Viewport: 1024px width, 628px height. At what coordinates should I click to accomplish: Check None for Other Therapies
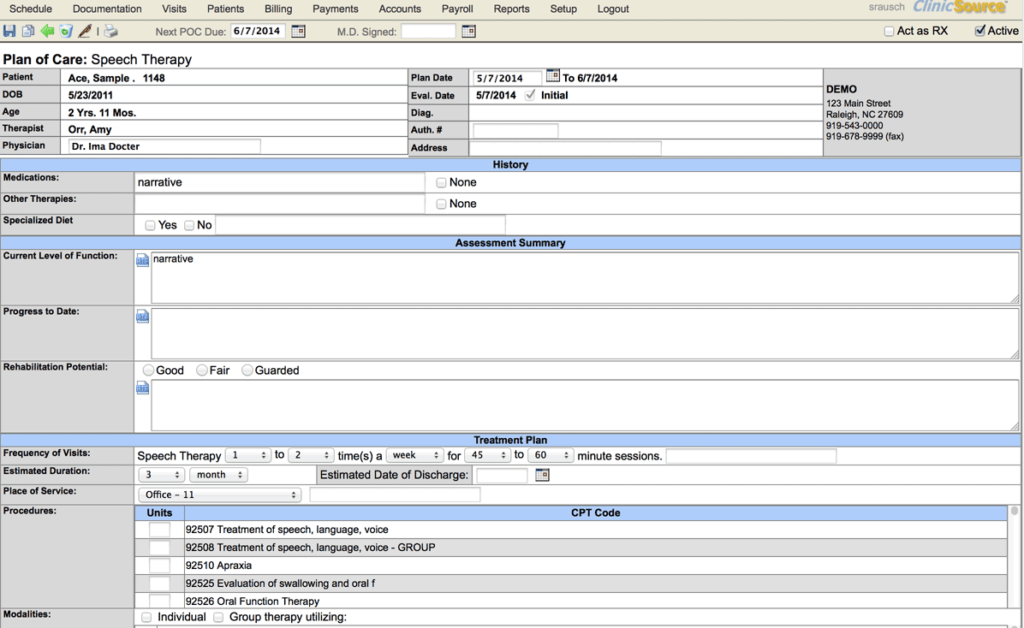click(x=441, y=204)
